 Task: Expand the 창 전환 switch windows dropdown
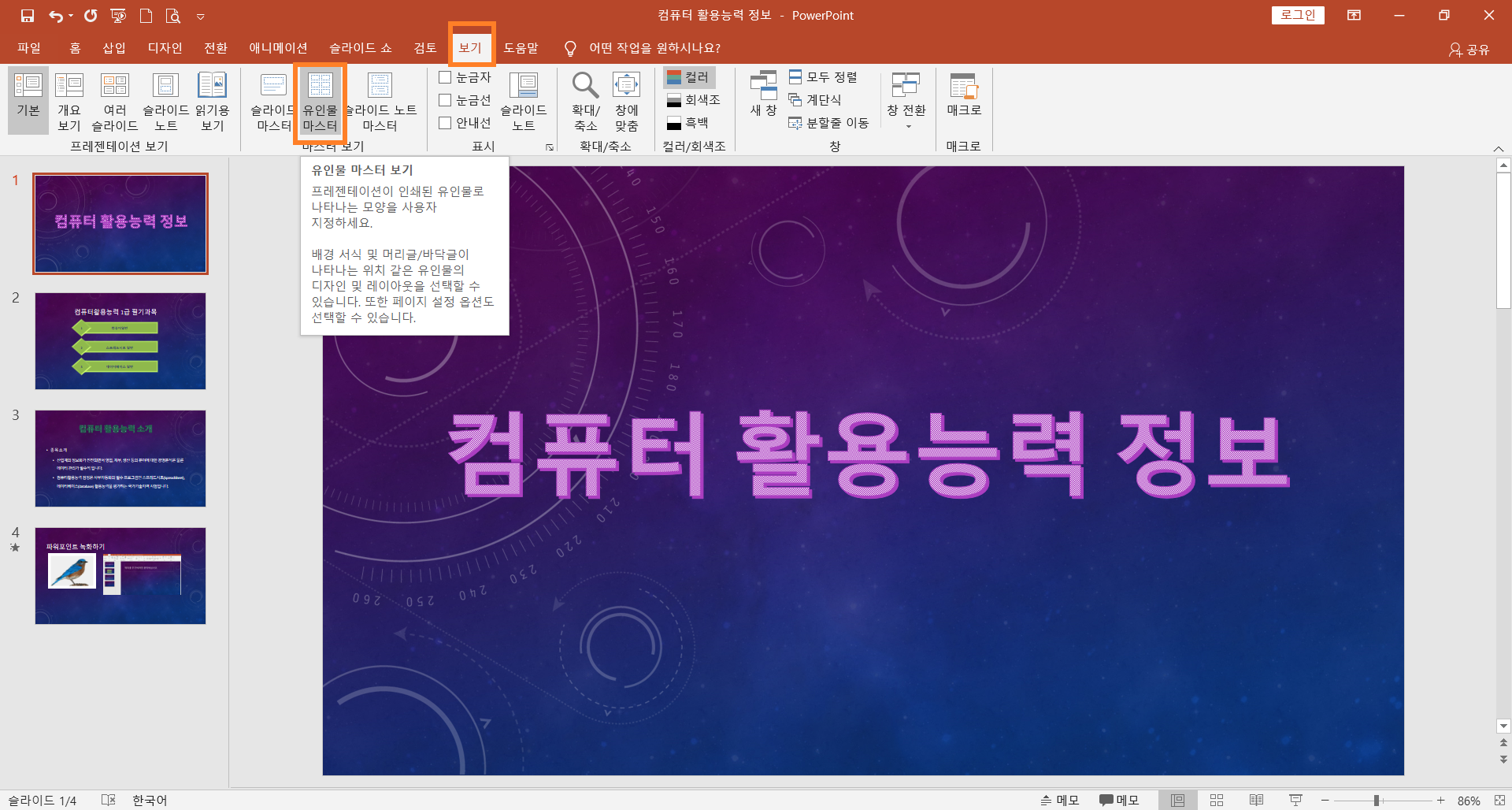906,100
